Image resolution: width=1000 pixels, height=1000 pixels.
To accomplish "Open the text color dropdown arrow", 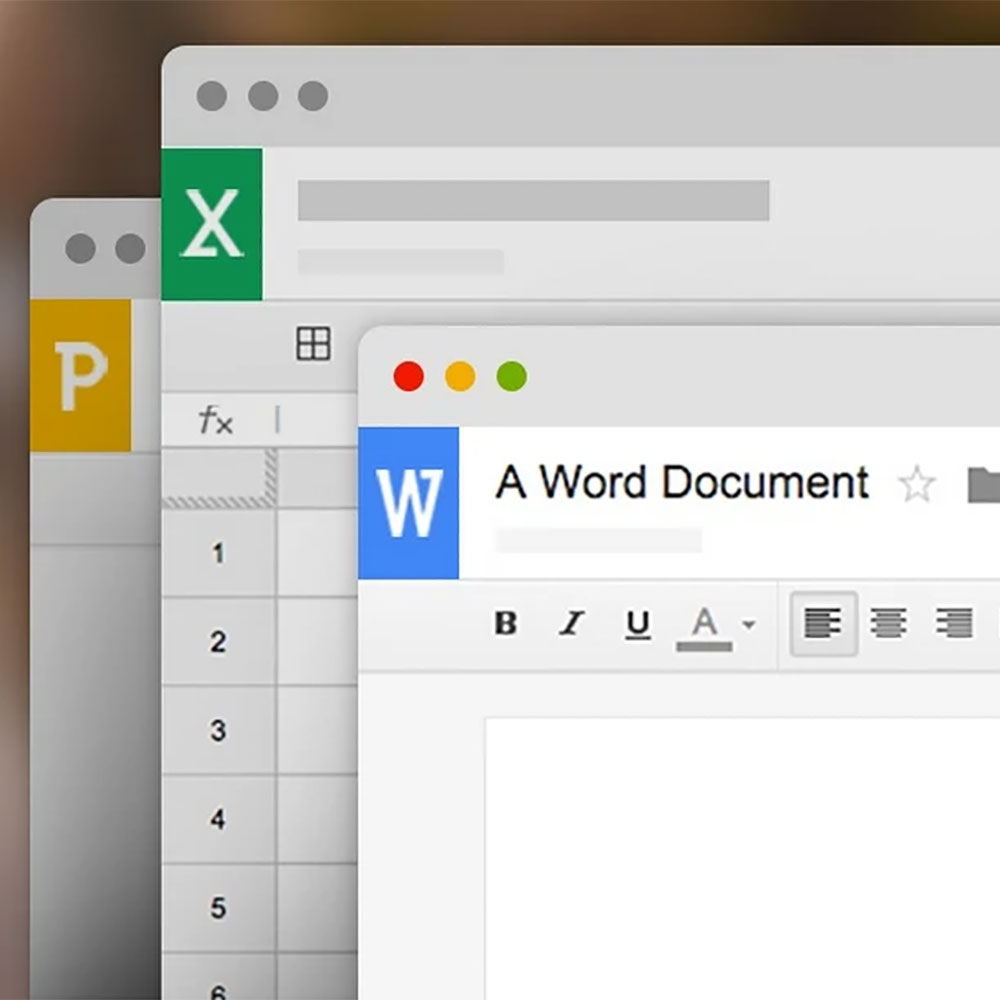I will pos(749,624).
